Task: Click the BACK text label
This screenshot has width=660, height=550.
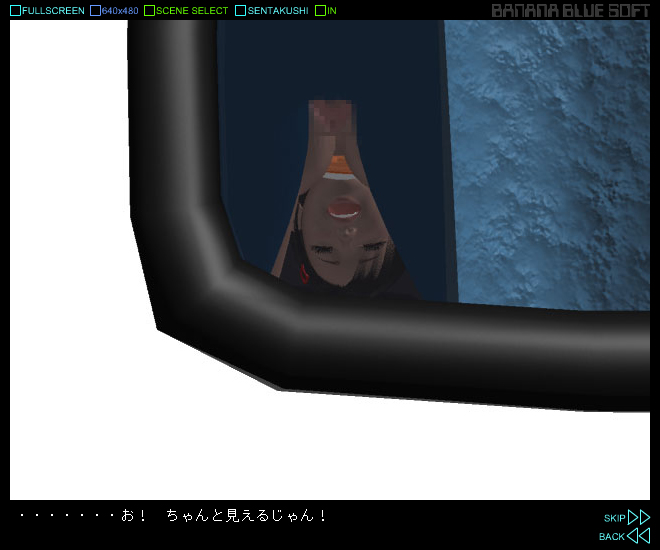Action: point(612,537)
